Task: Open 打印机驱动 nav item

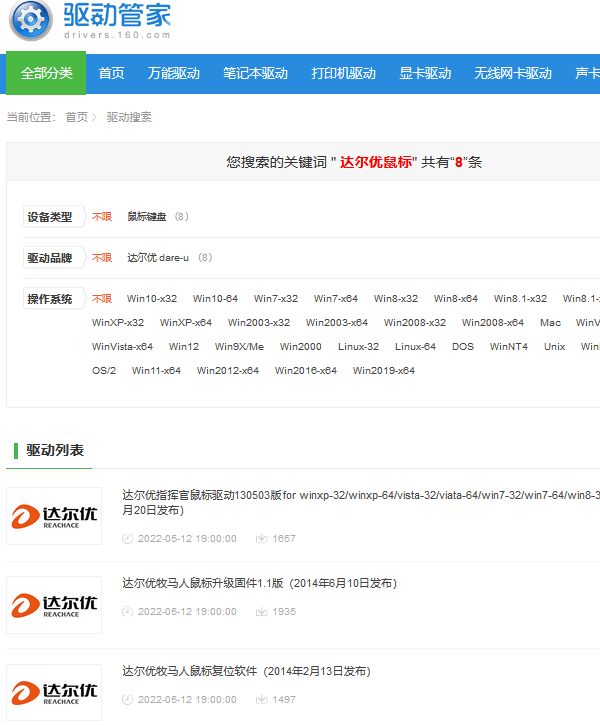Action: (x=344, y=73)
